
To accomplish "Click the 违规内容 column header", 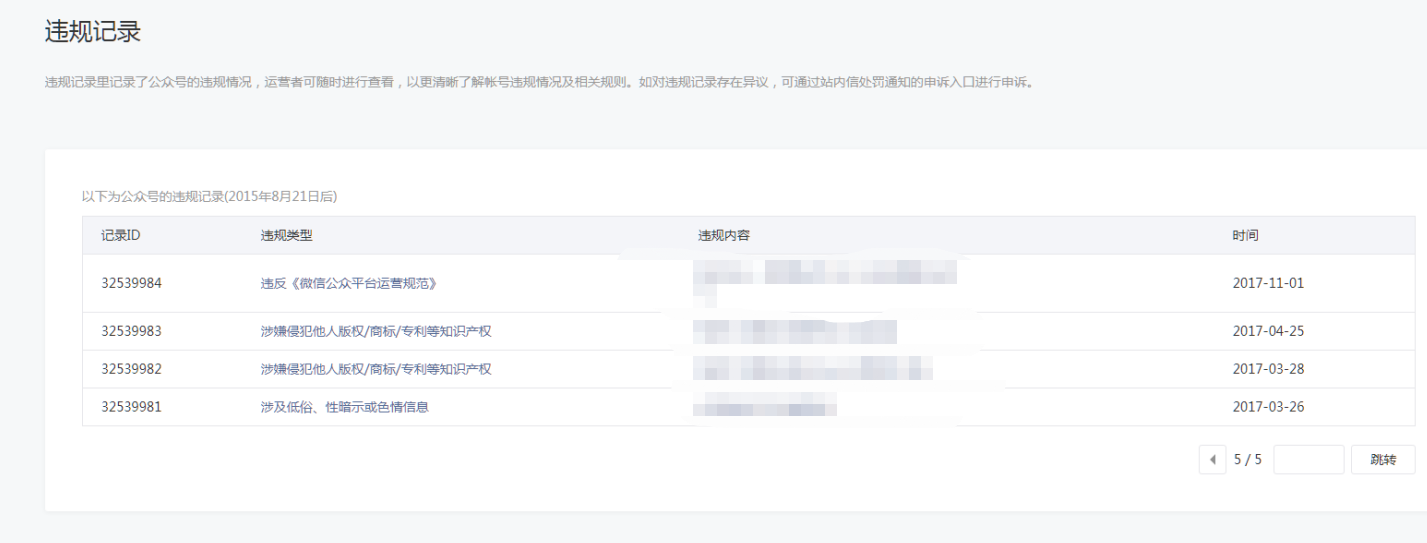I will (724, 235).
